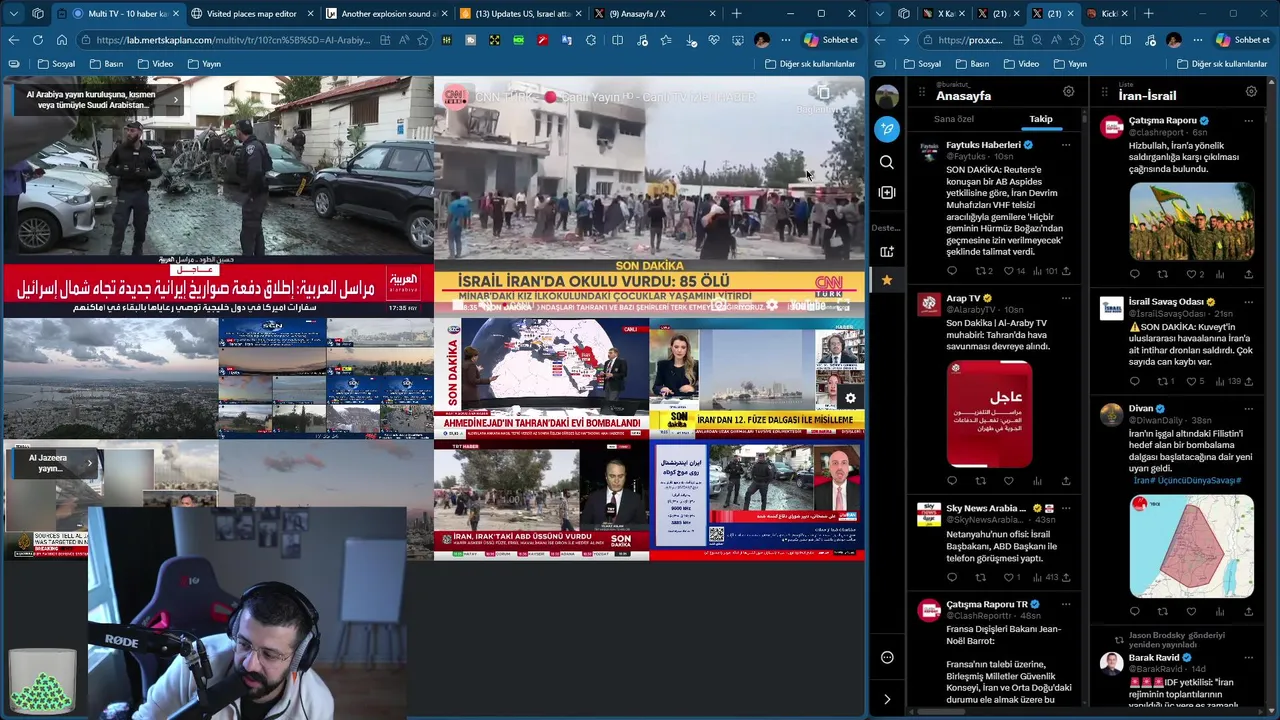Expand the Al Arabiya channel tooltip arrow
Image resolution: width=1280 pixels, height=720 pixels.
tap(175, 99)
